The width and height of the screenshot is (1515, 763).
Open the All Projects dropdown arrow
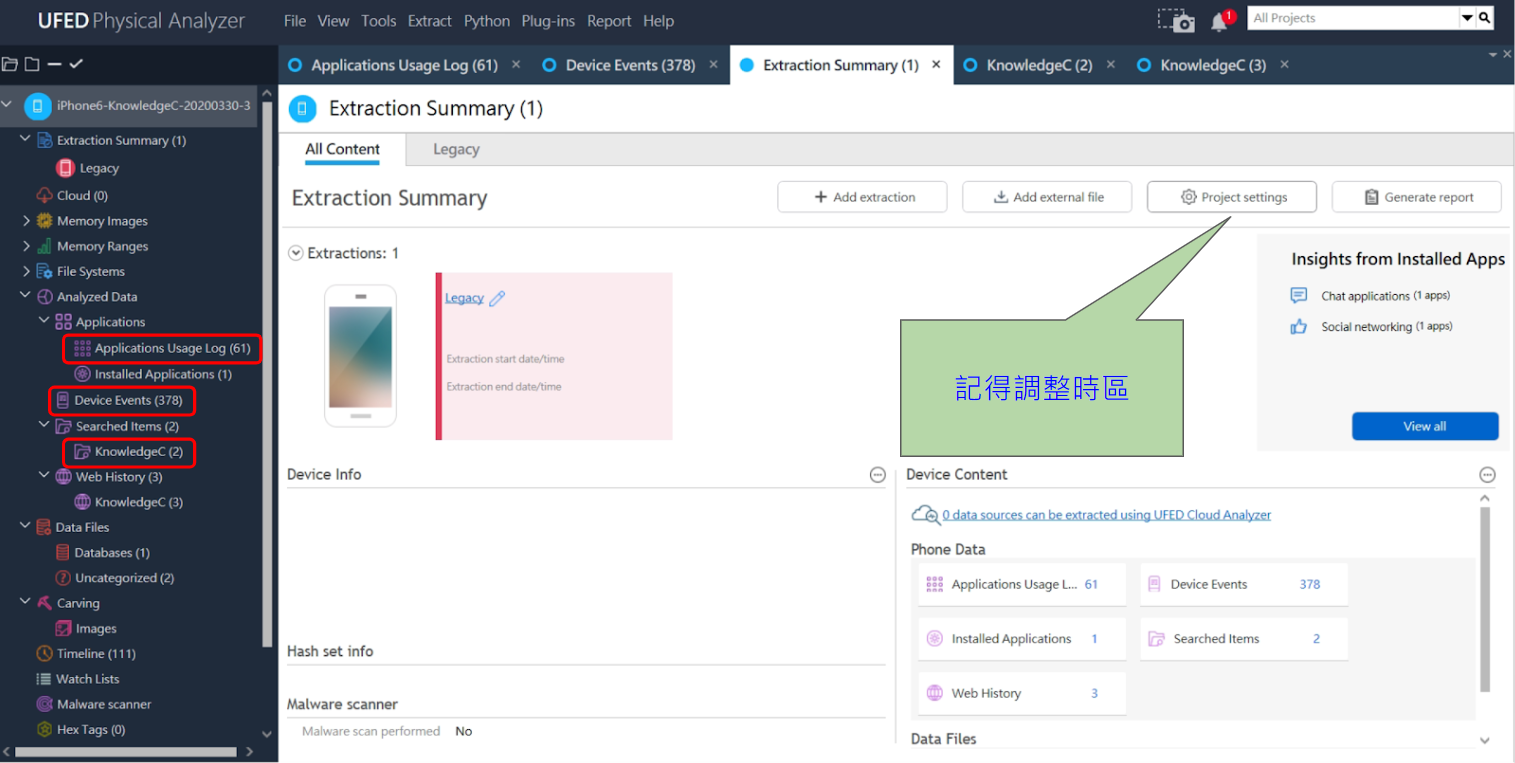click(1467, 17)
